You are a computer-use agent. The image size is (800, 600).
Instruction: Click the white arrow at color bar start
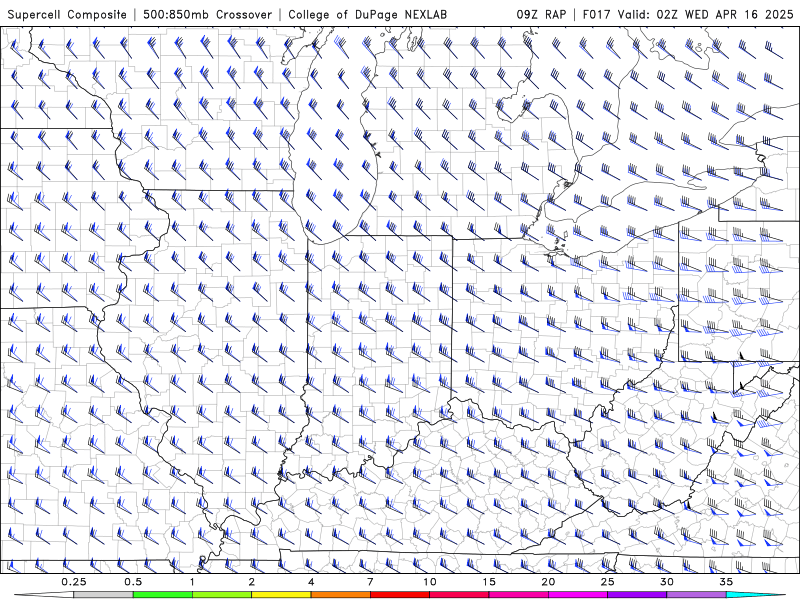point(44,595)
